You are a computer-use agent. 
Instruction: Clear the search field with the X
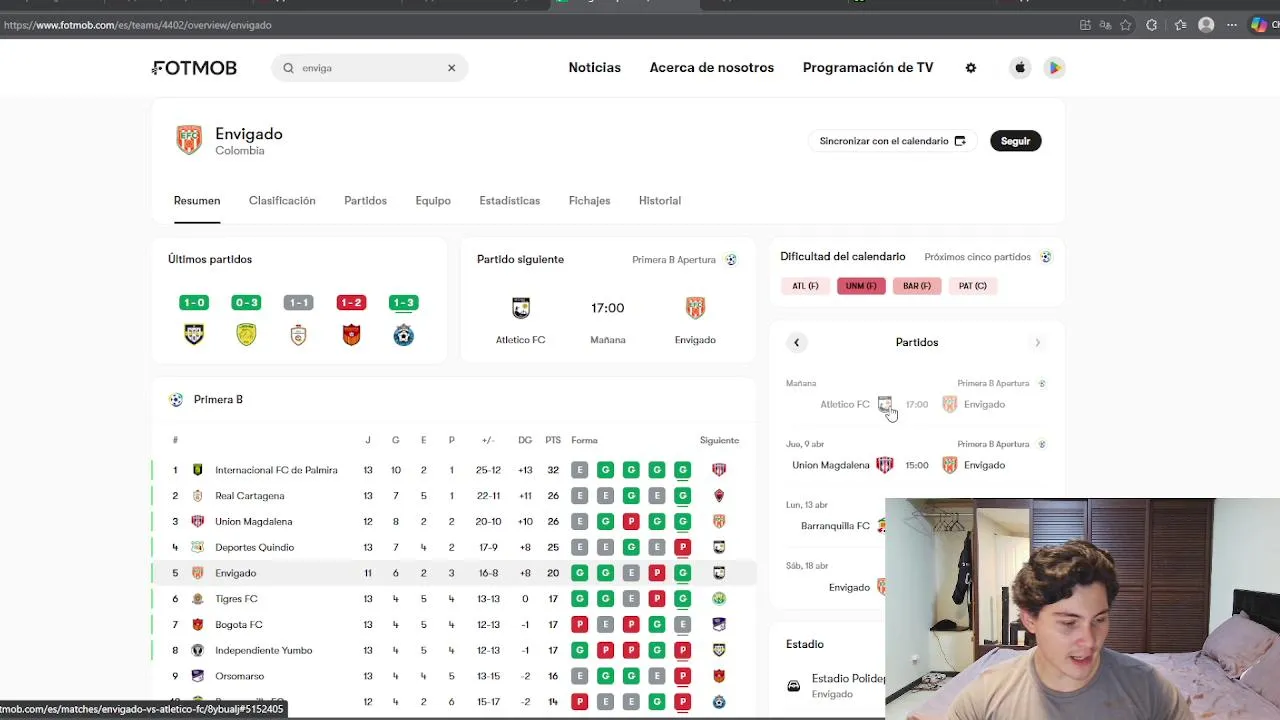(451, 68)
